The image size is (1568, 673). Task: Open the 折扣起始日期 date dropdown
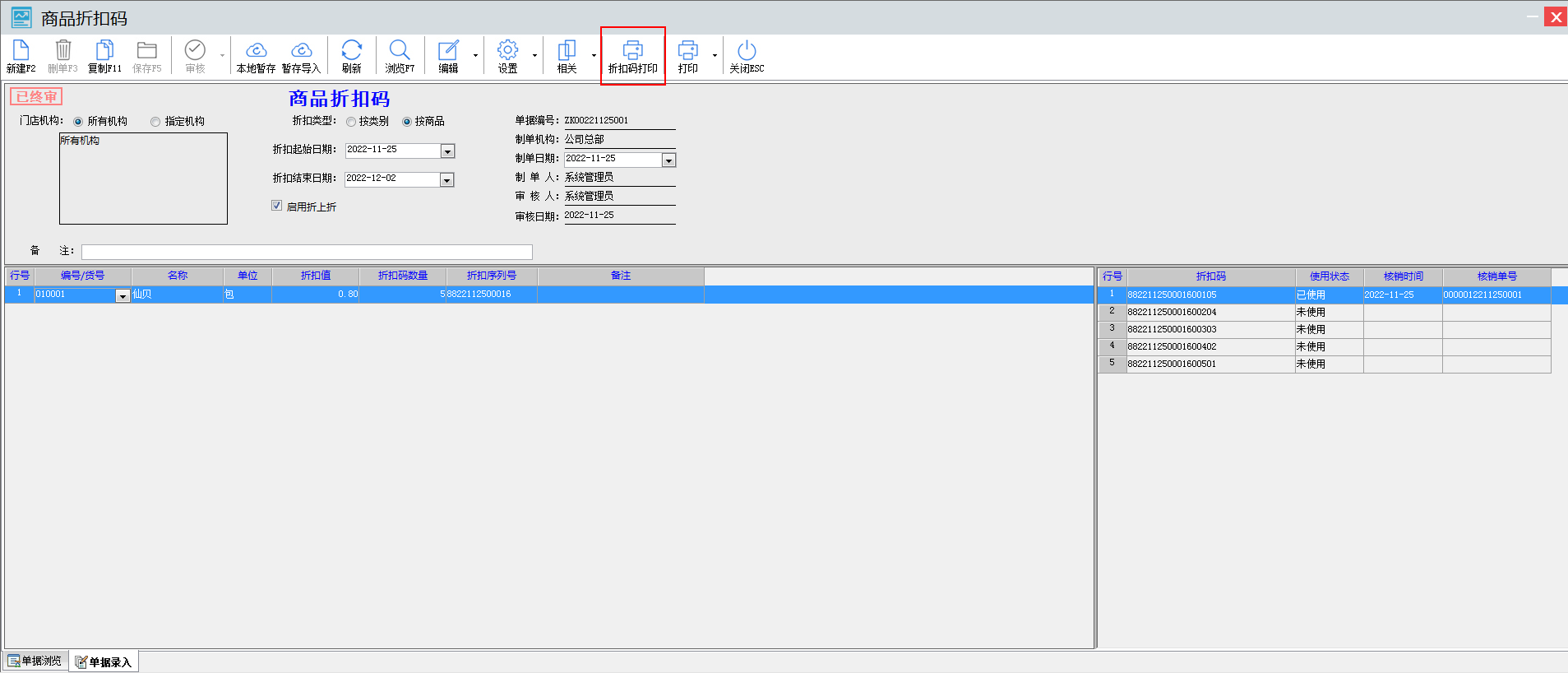[x=447, y=151]
